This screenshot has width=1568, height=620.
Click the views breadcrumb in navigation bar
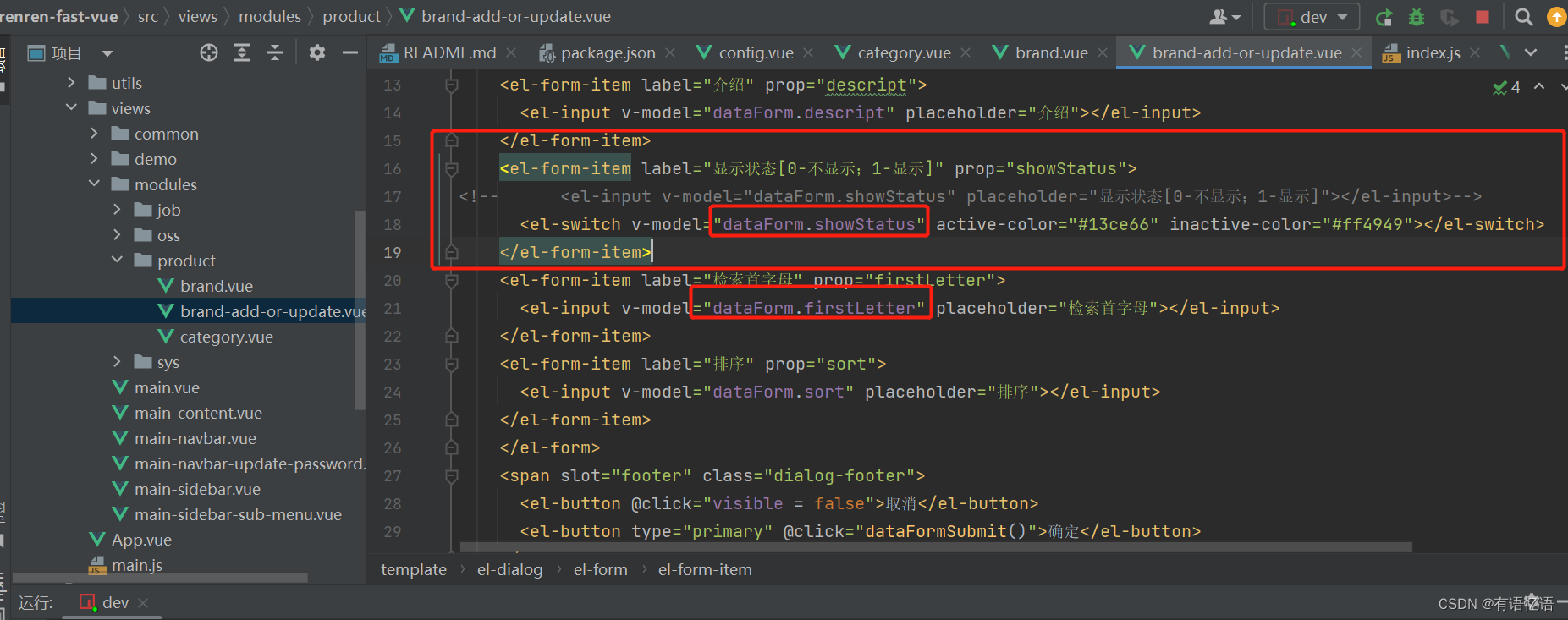[198, 16]
